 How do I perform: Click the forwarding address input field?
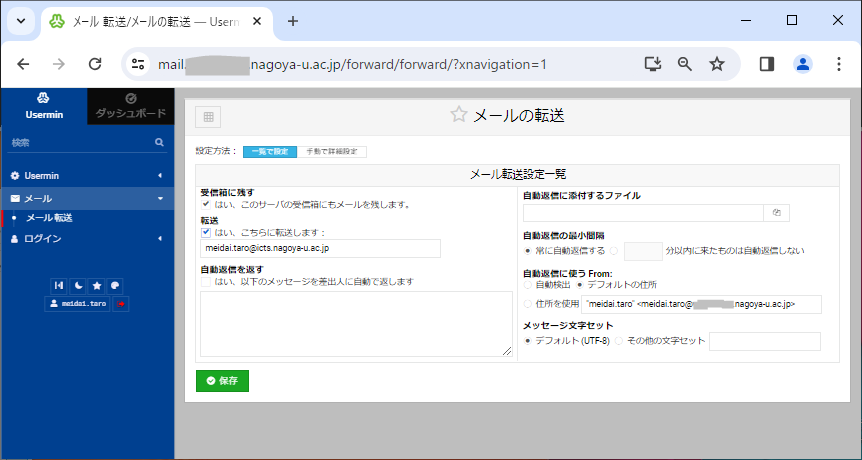click(x=321, y=248)
